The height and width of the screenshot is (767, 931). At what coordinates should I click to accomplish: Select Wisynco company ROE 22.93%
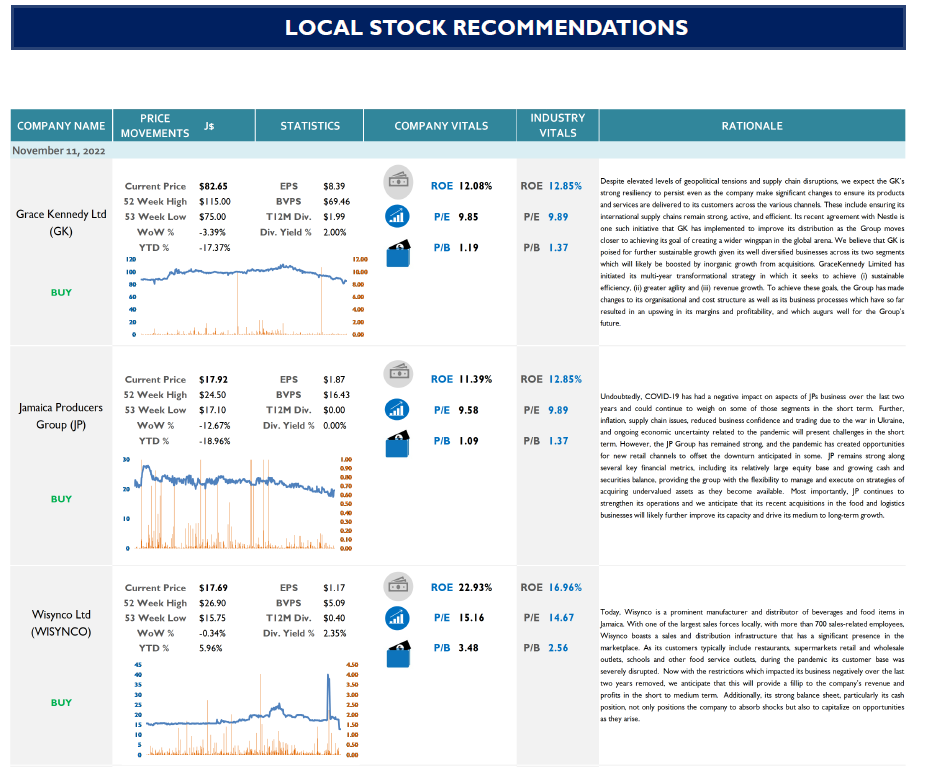point(476,588)
